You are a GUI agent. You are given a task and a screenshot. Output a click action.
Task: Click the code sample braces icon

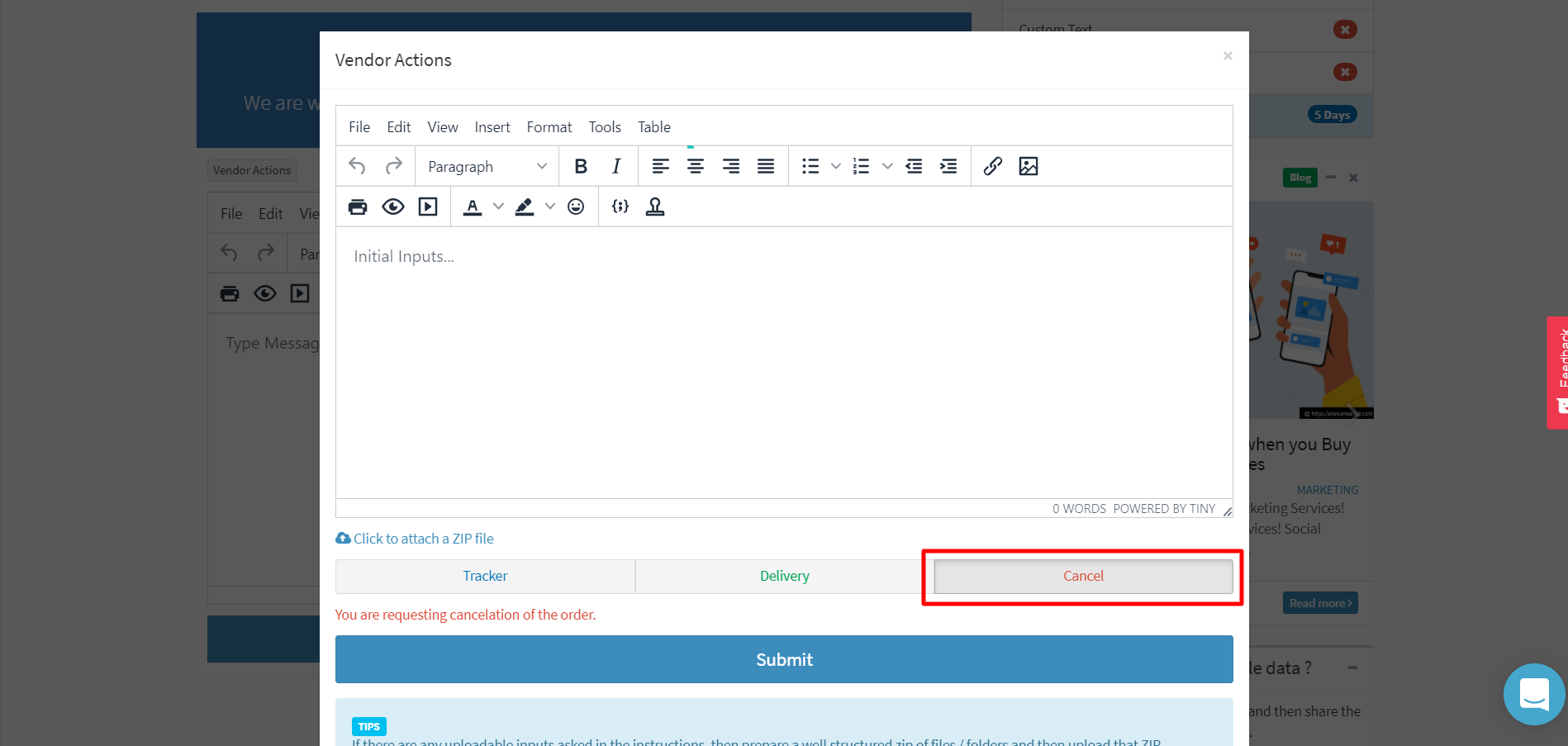620,207
